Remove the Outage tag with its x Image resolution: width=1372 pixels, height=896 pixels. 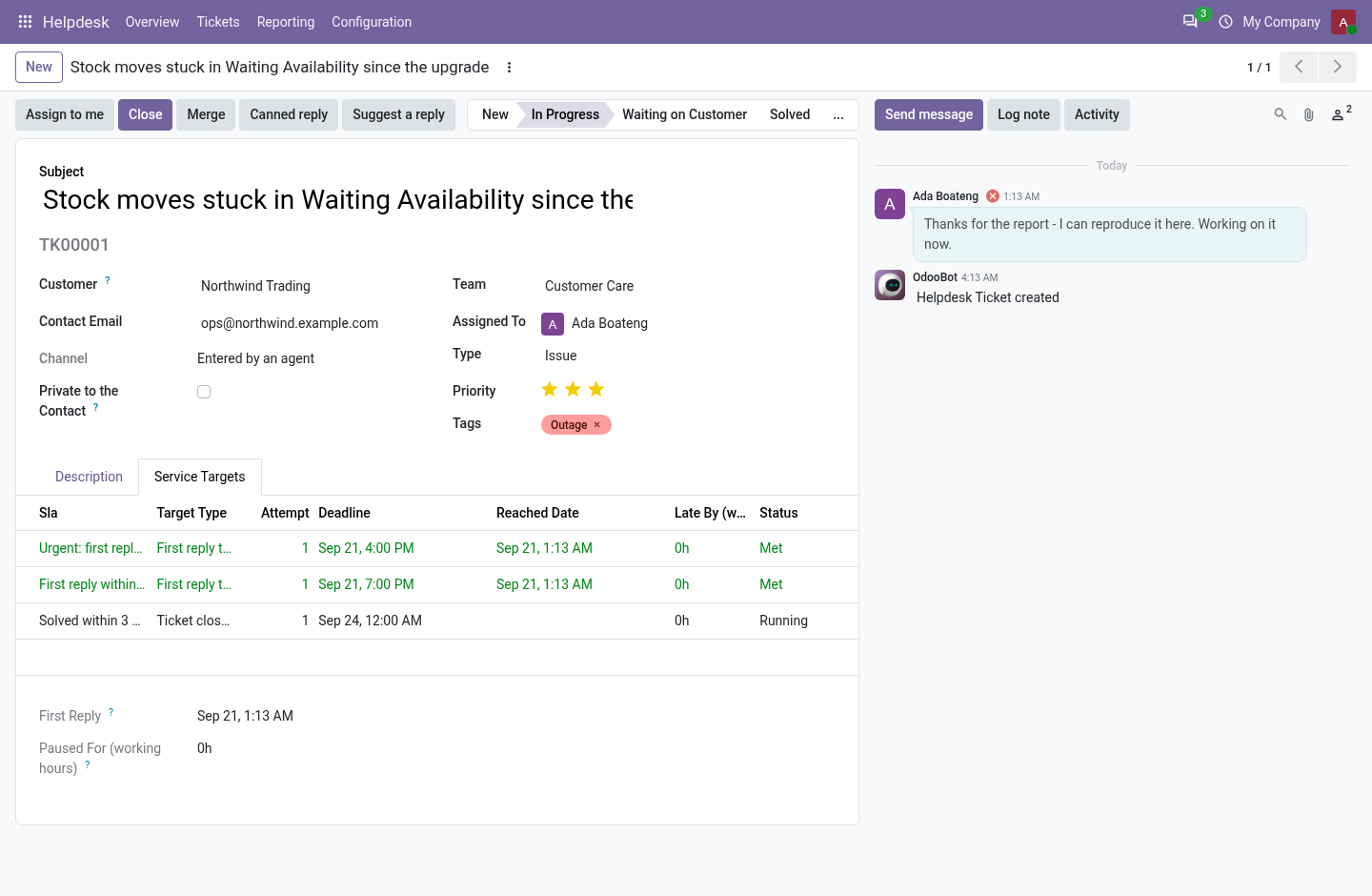coord(597,425)
